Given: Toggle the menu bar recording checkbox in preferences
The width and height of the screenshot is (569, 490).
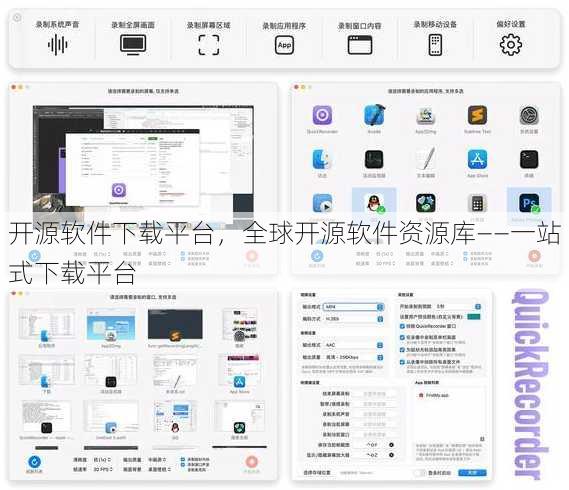Looking at the screenshot, I should tap(402, 338).
